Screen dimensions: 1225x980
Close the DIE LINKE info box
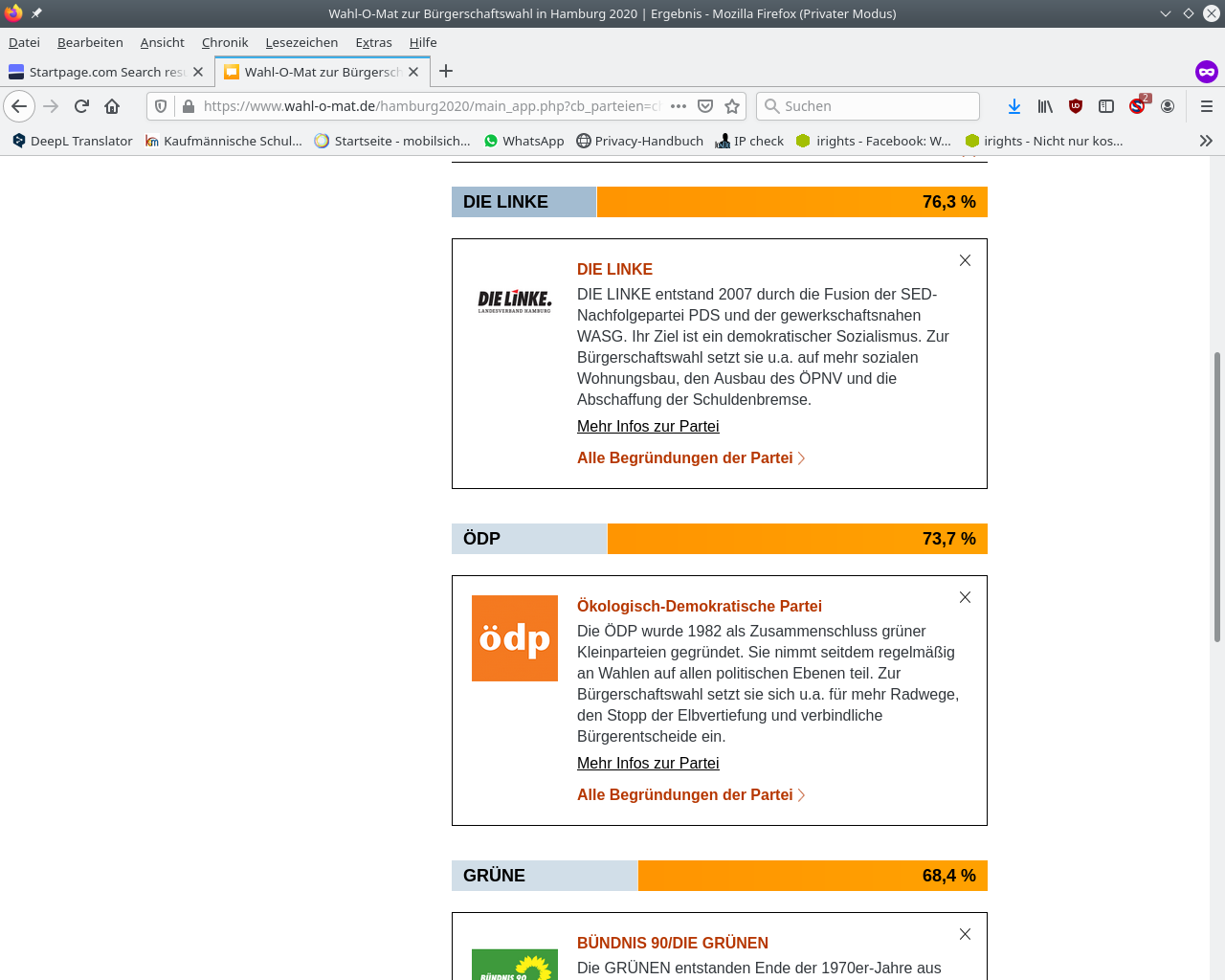[x=965, y=260]
